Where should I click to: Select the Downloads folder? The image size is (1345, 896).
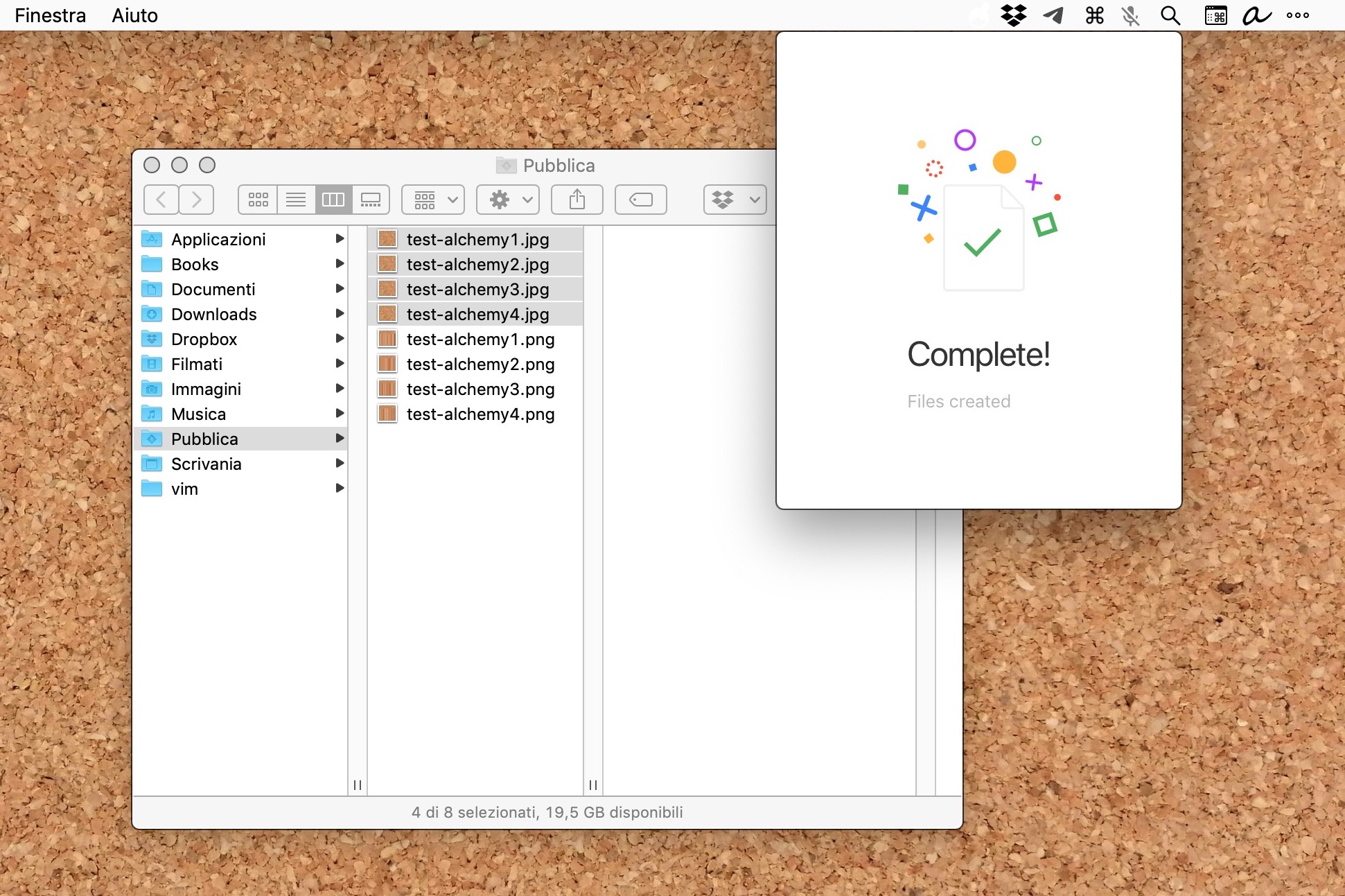213,315
